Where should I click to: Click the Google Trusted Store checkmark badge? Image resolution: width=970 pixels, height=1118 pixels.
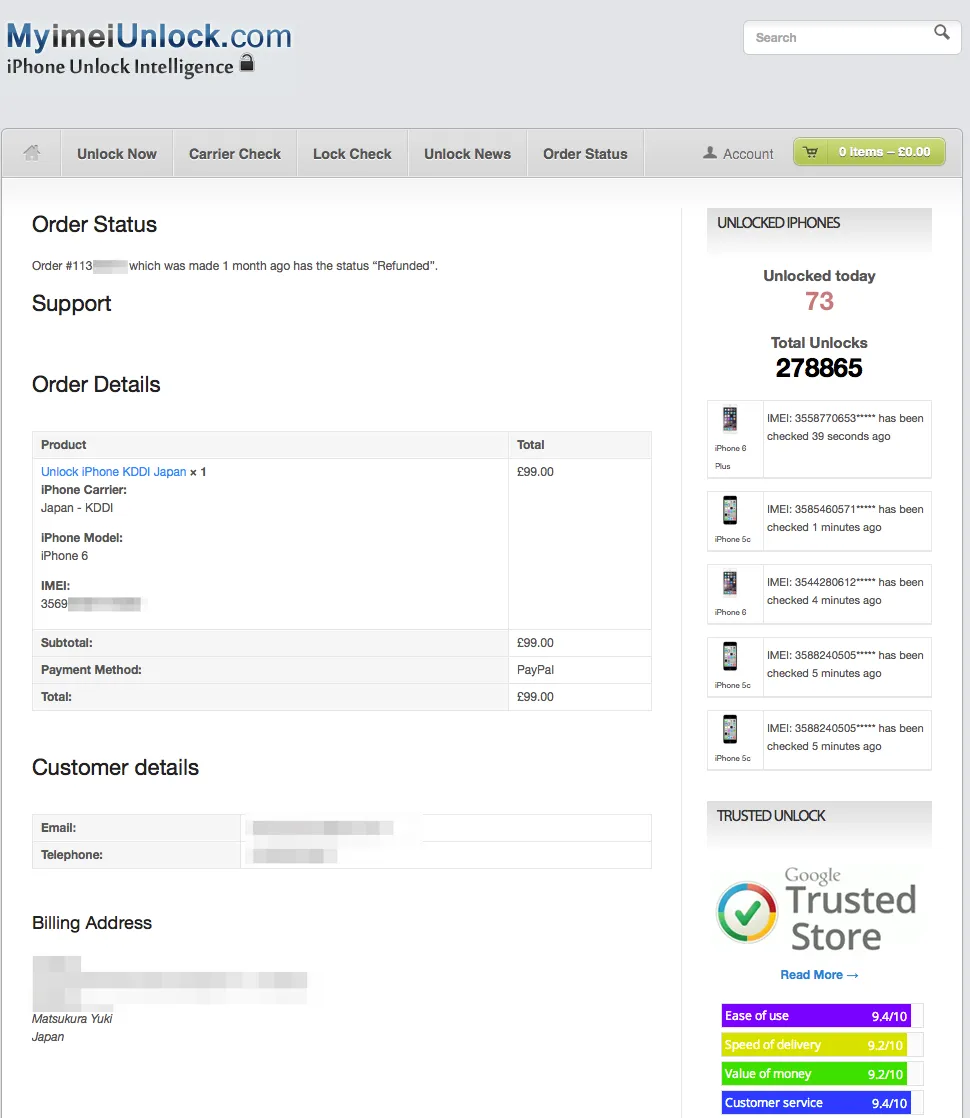click(x=746, y=912)
